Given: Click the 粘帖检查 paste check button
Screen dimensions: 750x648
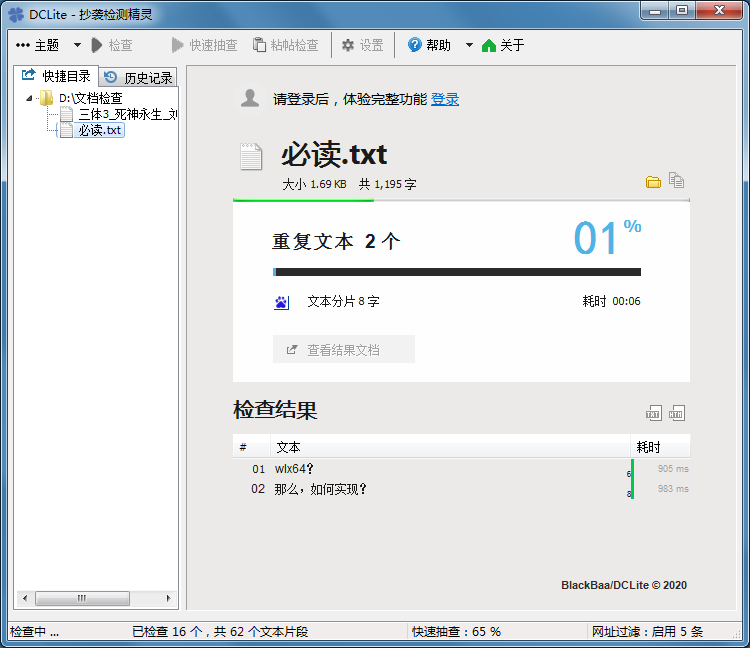Looking at the screenshot, I should 286,45.
